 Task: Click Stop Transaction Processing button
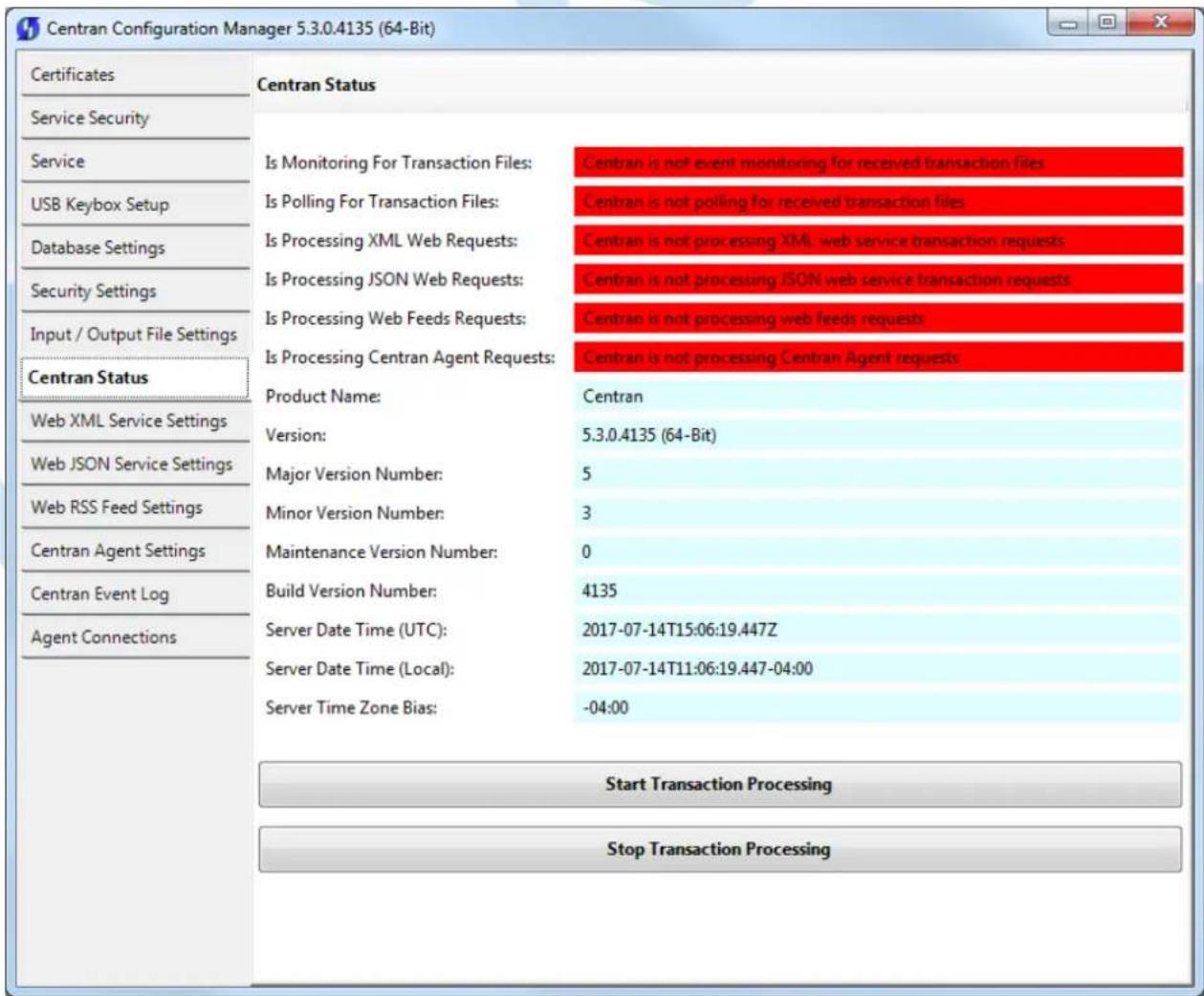[x=720, y=849]
